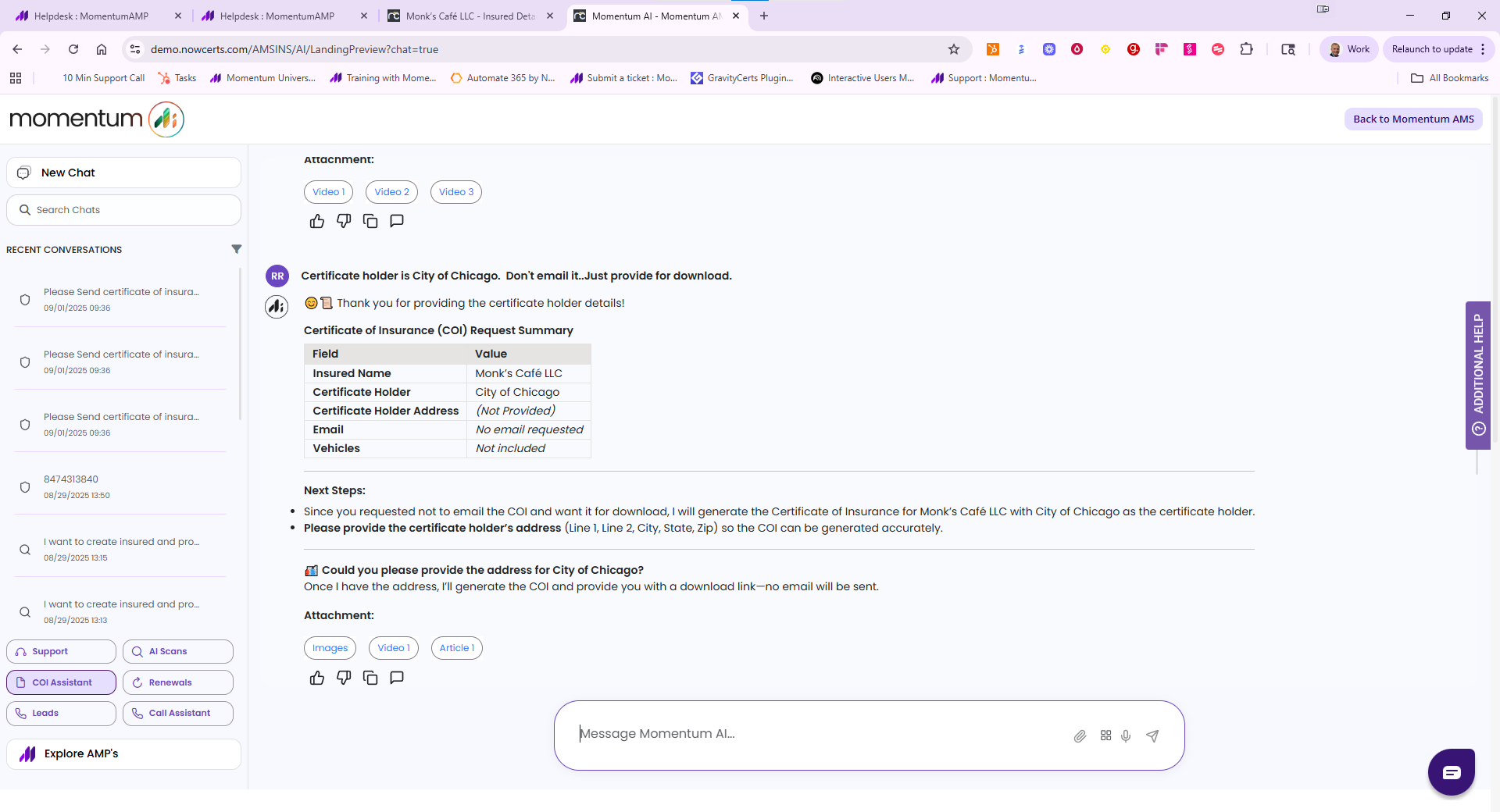The width and height of the screenshot is (1500, 812).
Task: Start a New Chat
Action: pos(123,173)
